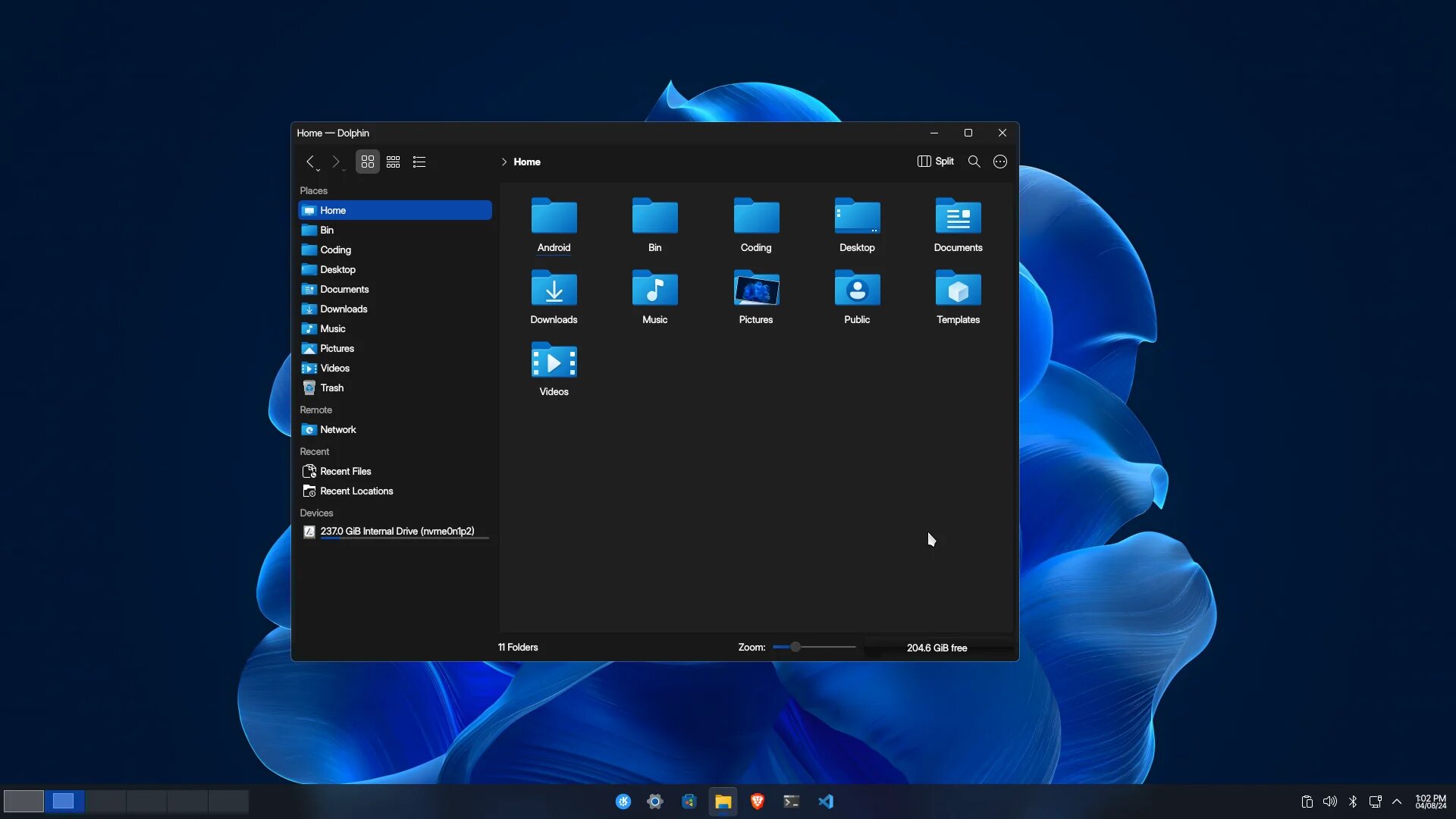This screenshot has width=1456, height=819.
Task: Select the Videos folder in file view
Action: coord(554,369)
